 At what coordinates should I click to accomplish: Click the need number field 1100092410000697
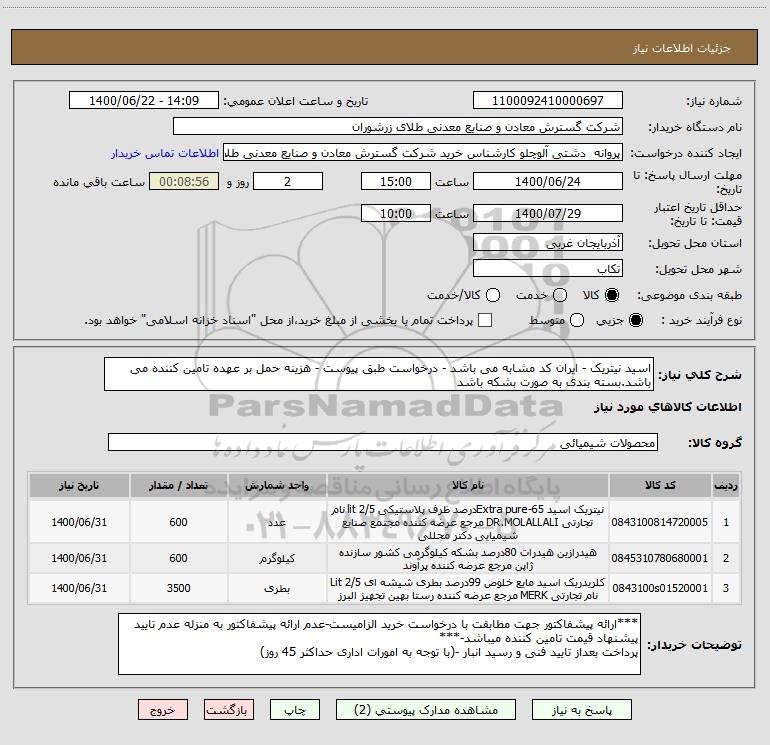548,101
